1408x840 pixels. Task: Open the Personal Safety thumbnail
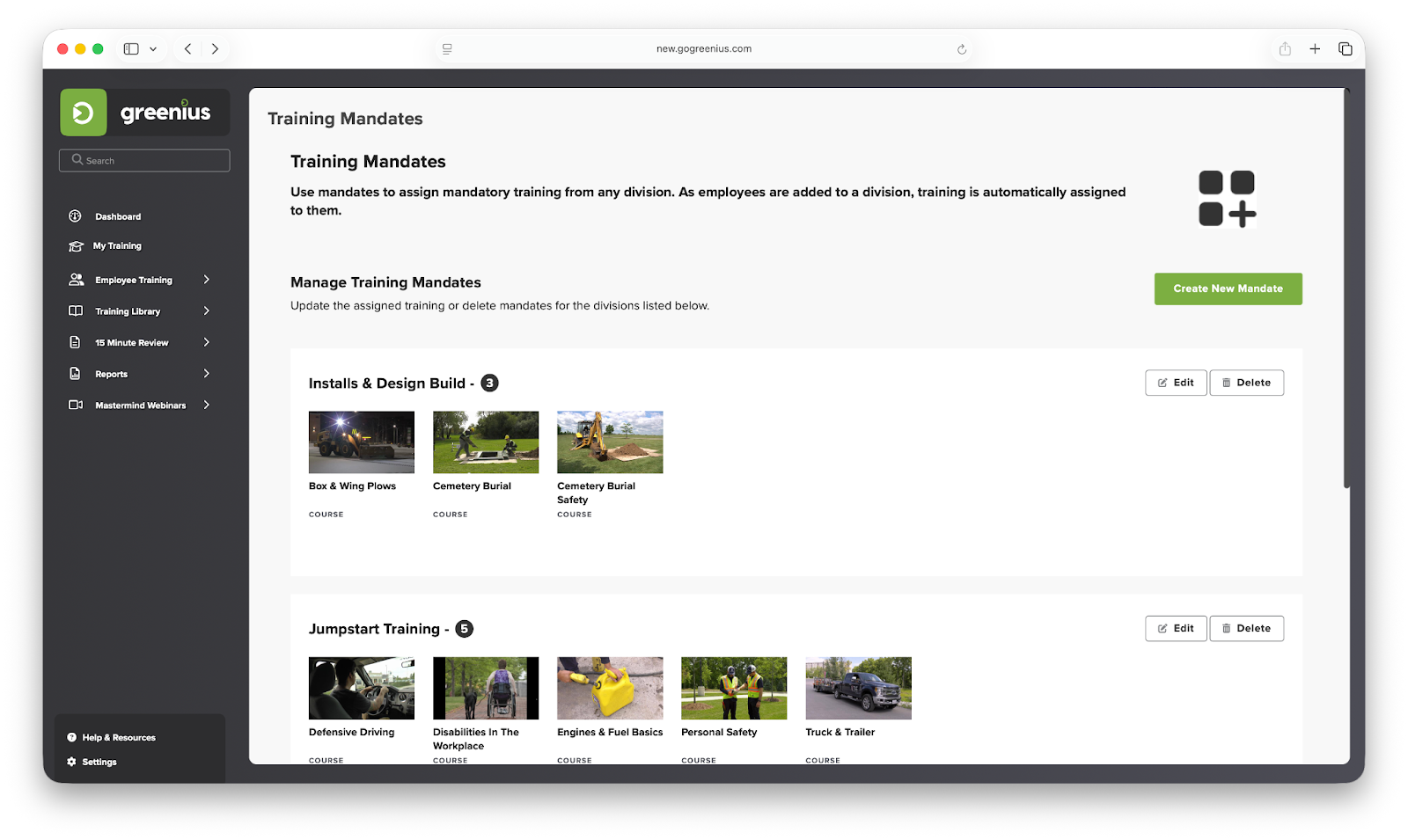pos(734,688)
